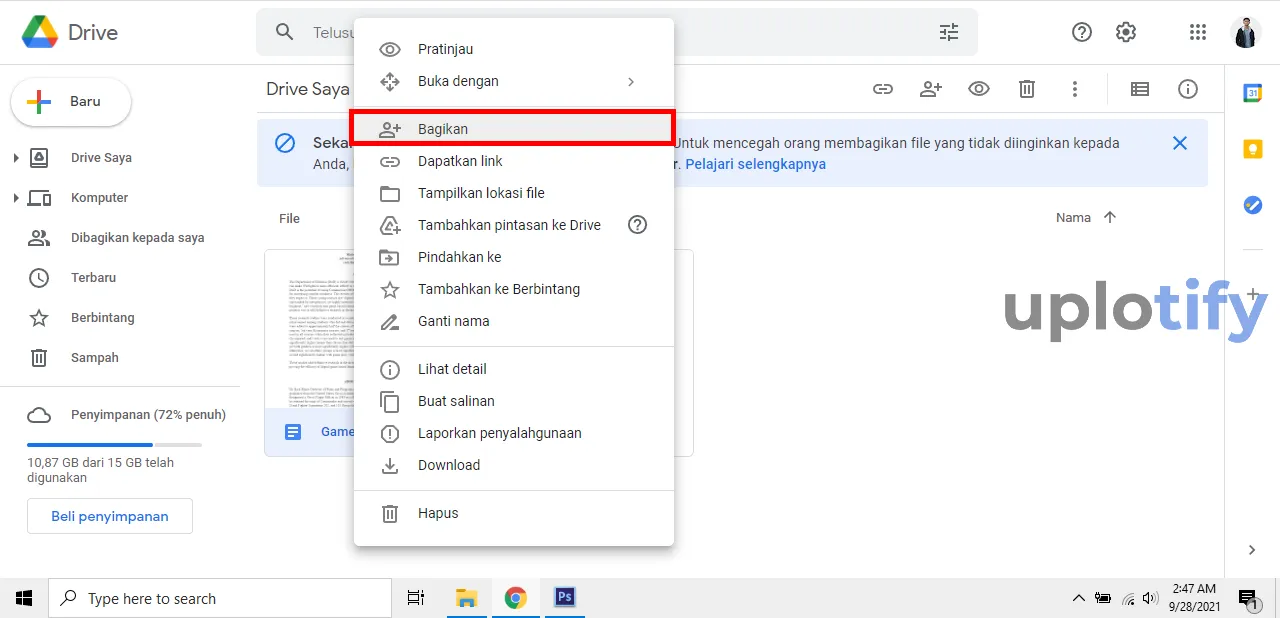This screenshot has height=618, width=1280.
Task: Click the Drive search field
Action: click(617, 32)
